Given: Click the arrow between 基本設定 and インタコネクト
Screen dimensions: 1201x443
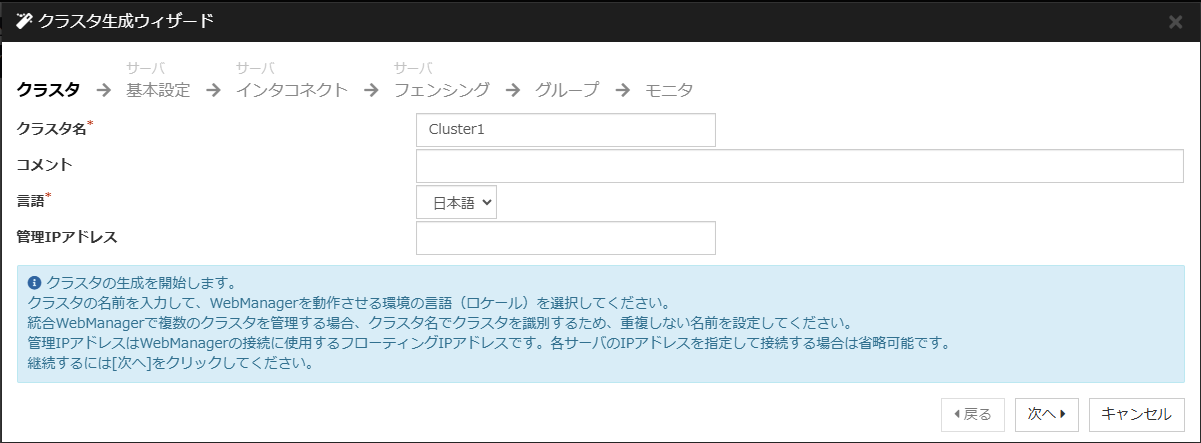Looking at the screenshot, I should click(x=213, y=90).
